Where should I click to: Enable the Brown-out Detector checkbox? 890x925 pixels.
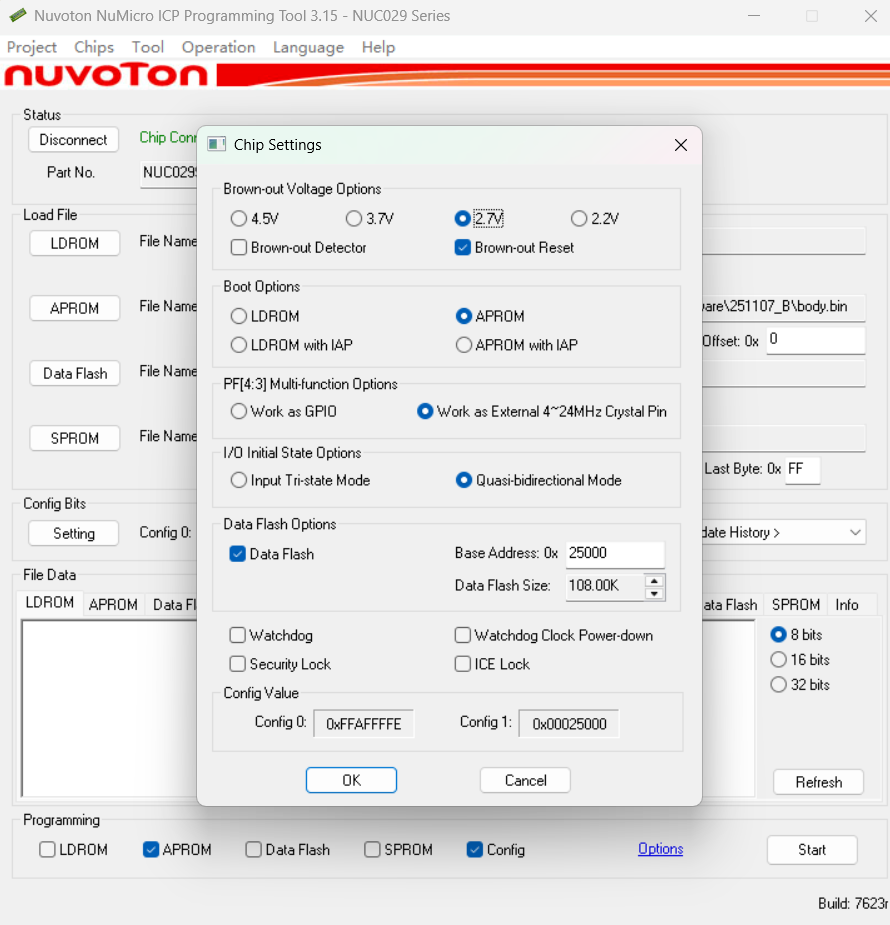click(x=239, y=247)
